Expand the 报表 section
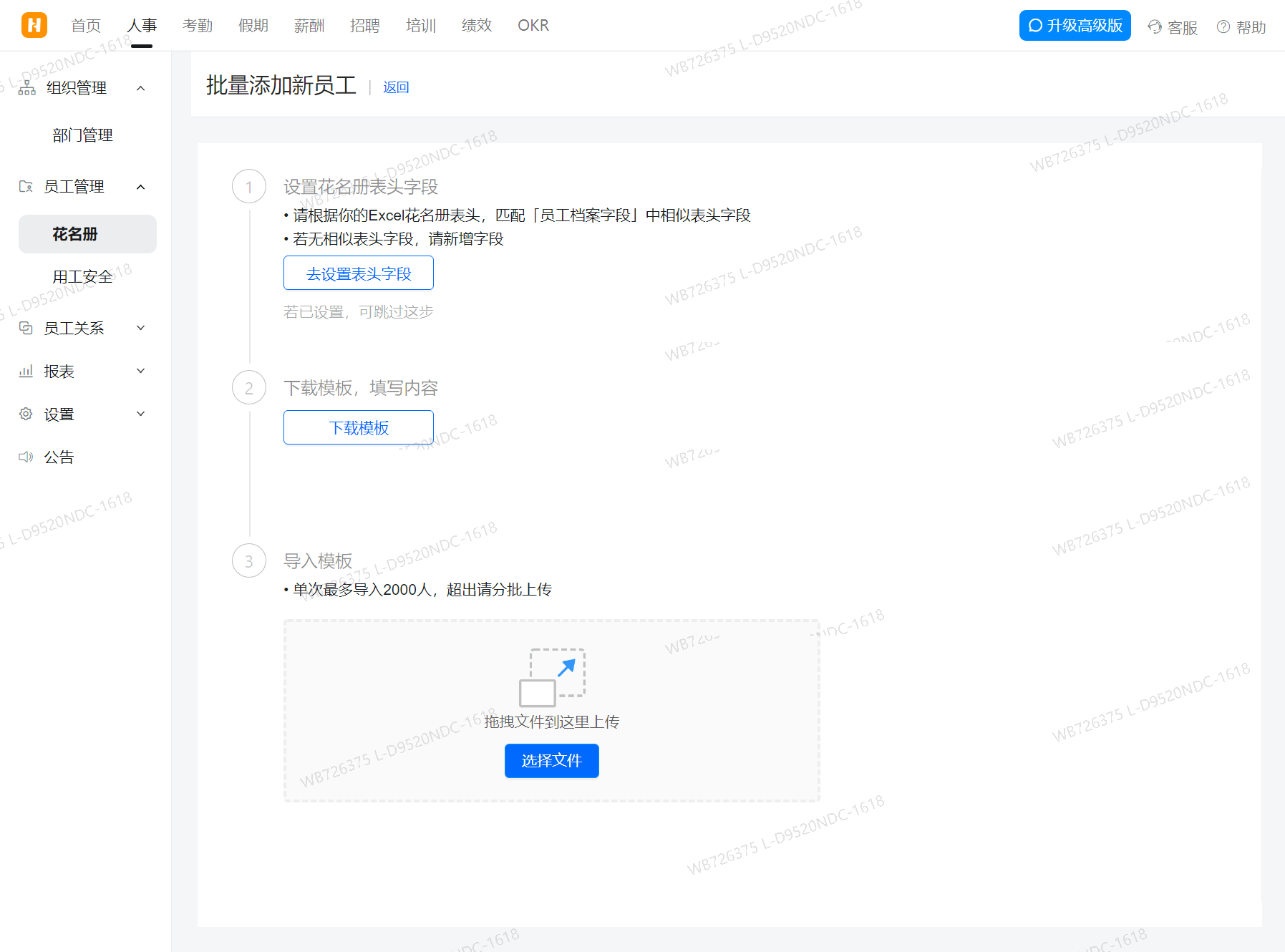 coord(140,371)
